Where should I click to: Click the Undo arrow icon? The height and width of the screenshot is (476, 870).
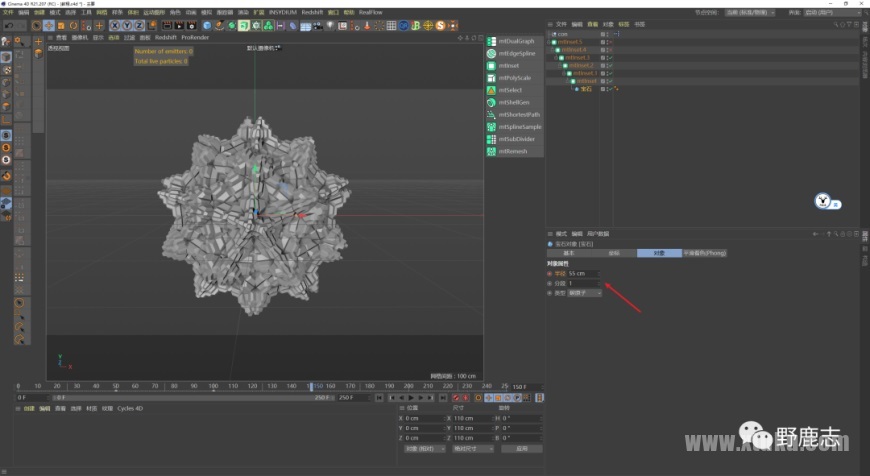pos(9,26)
